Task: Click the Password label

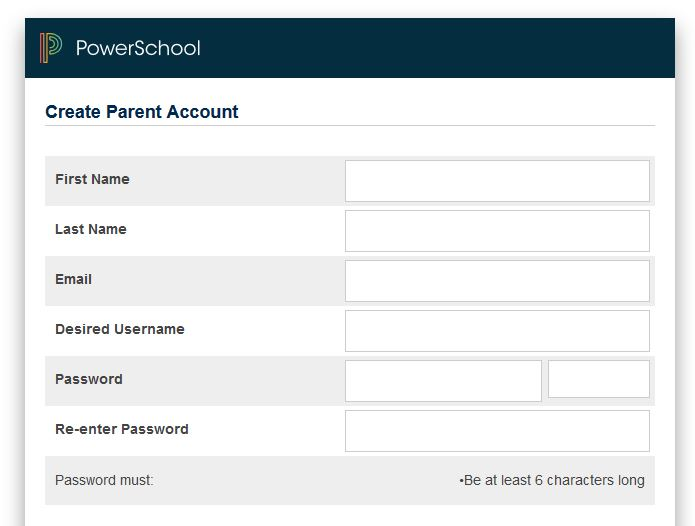Action: click(89, 379)
